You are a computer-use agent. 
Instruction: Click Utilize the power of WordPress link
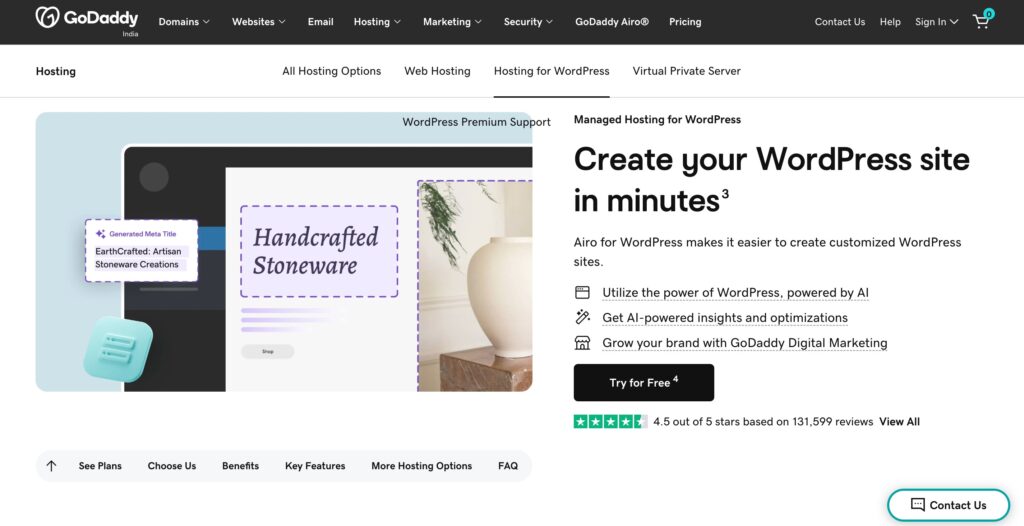click(x=735, y=293)
